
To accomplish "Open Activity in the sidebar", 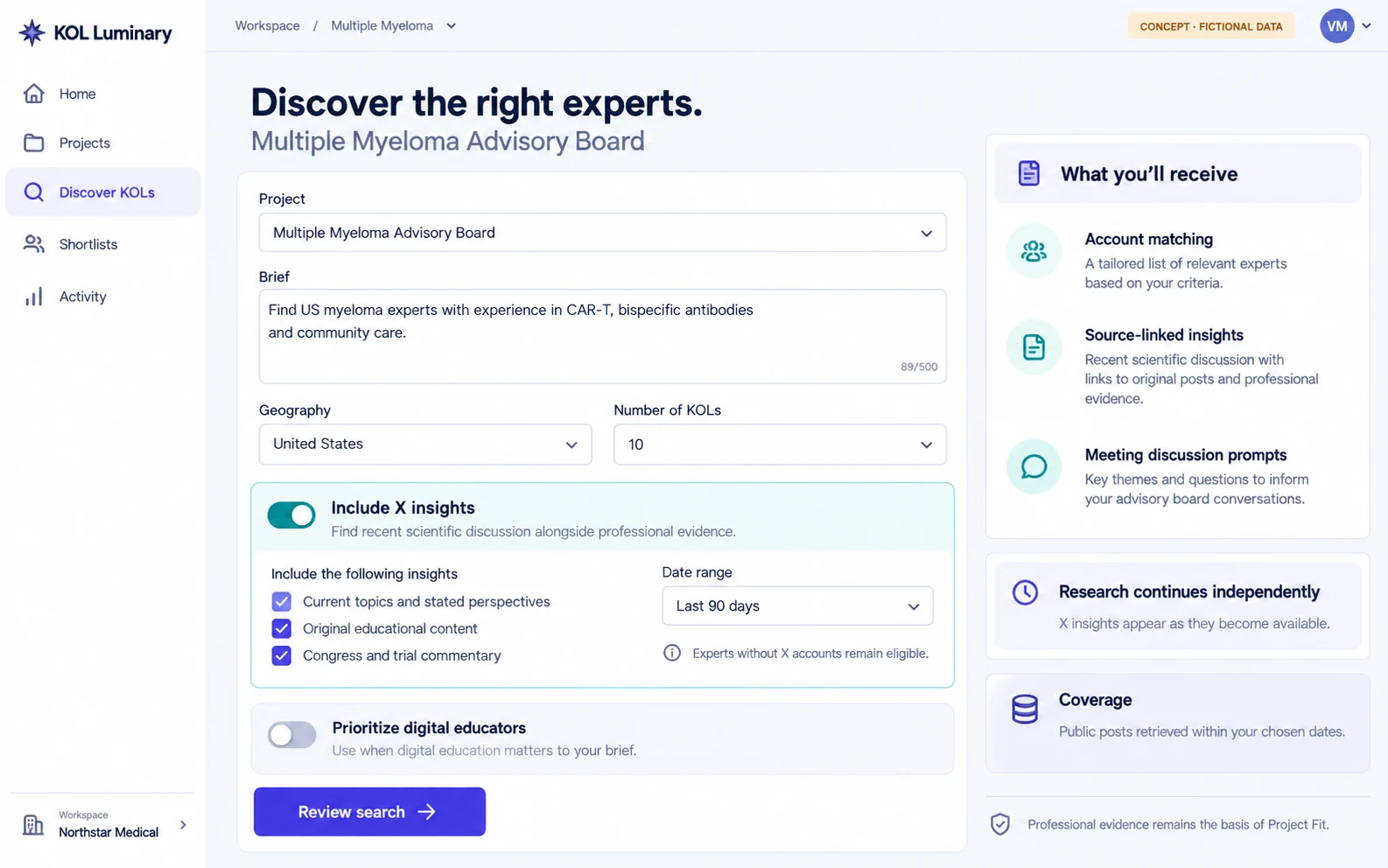I will click(x=102, y=297).
